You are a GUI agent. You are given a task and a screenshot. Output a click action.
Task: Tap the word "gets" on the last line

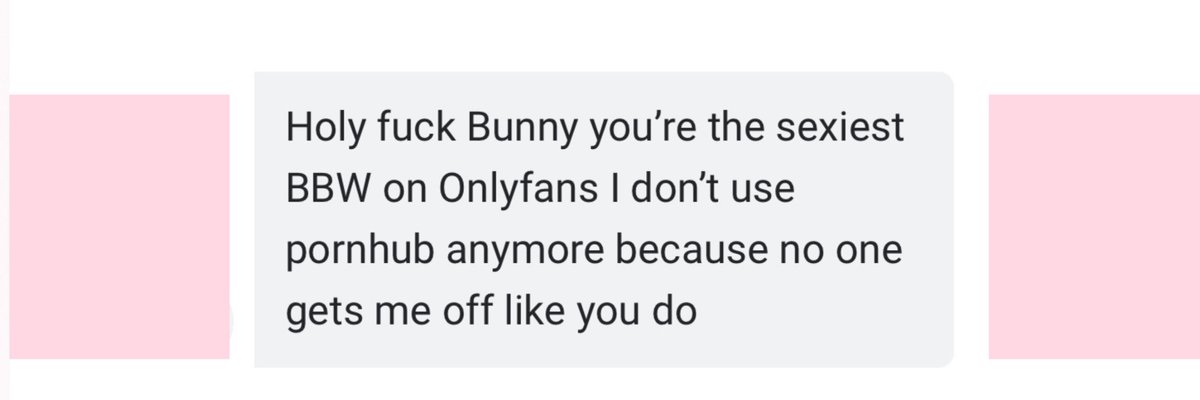[x=320, y=312]
